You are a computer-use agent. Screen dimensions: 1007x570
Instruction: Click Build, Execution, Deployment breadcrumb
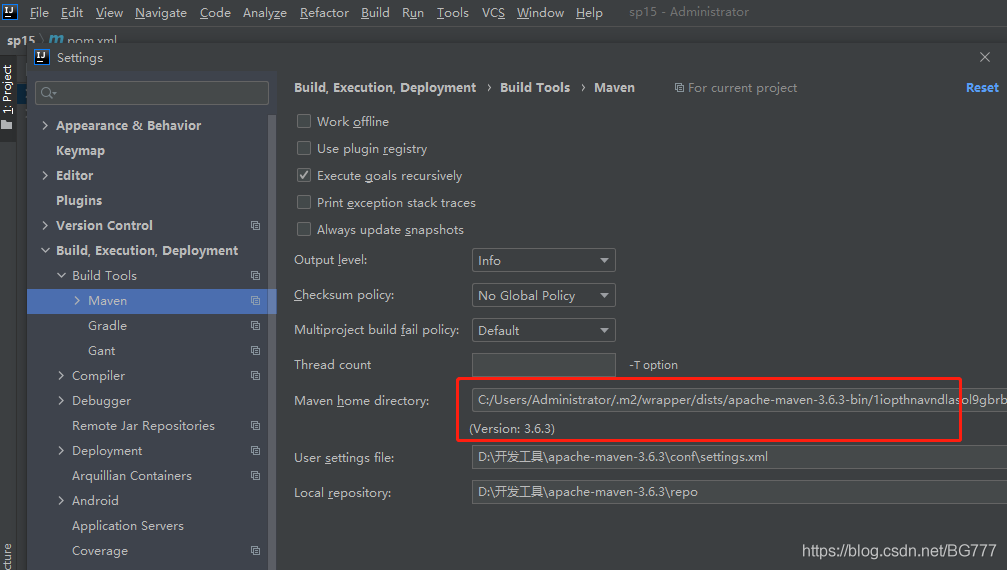click(x=385, y=87)
